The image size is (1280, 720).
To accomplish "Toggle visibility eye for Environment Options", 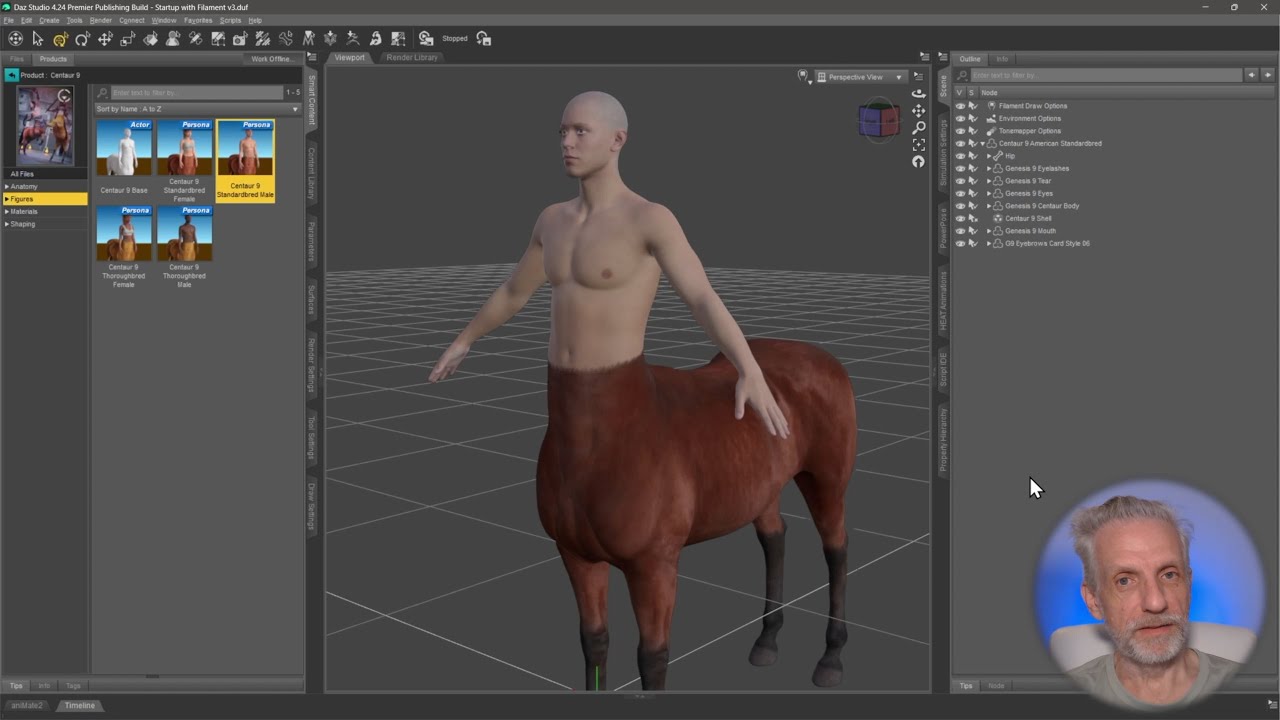I will click(x=960, y=118).
